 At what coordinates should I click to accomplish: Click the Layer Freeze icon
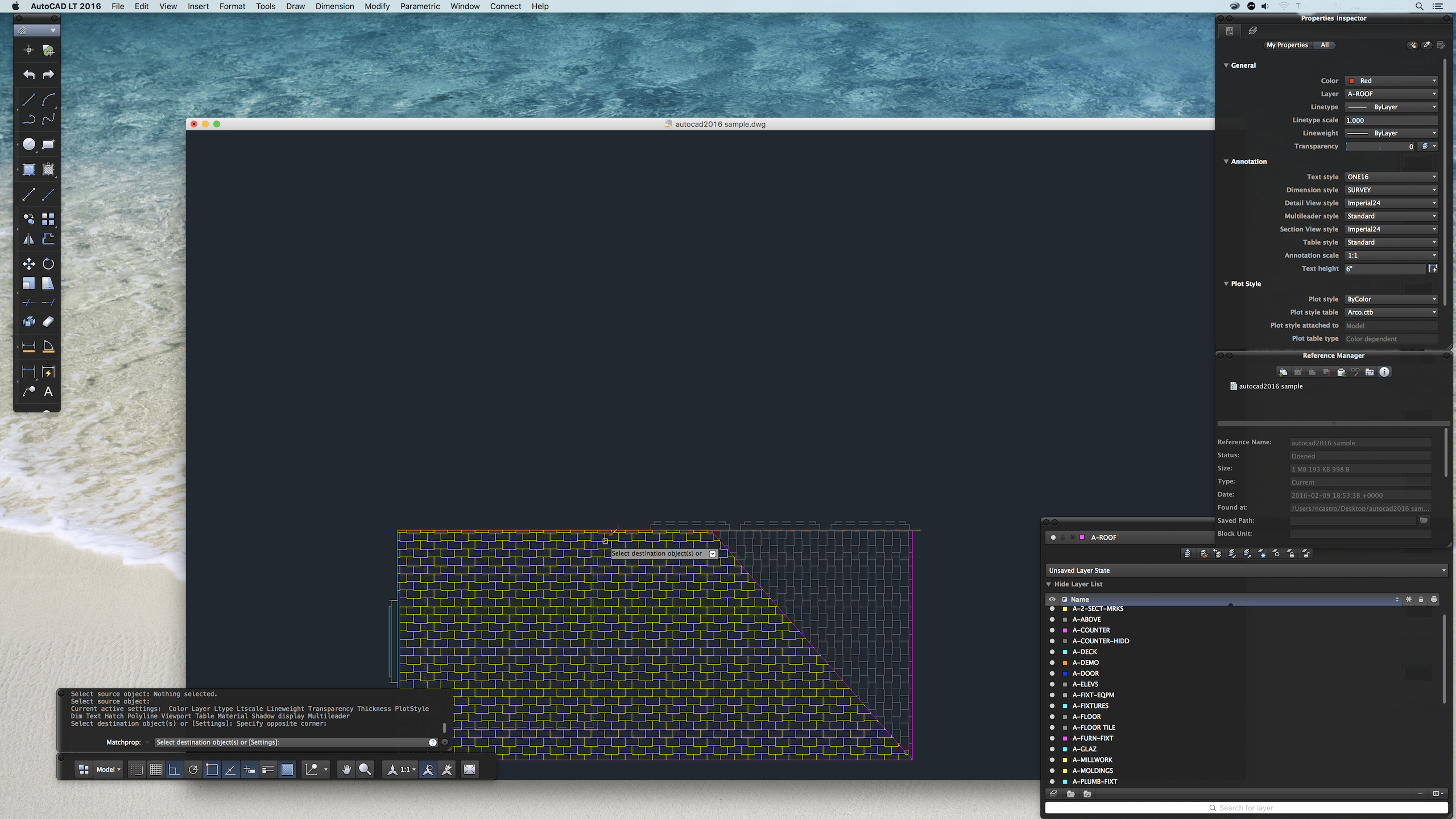(x=1262, y=553)
